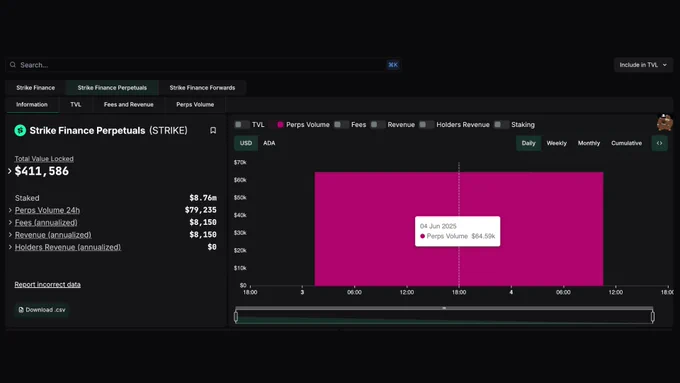Switch chart currency to USD
This screenshot has height=383, width=680.
pos(246,143)
